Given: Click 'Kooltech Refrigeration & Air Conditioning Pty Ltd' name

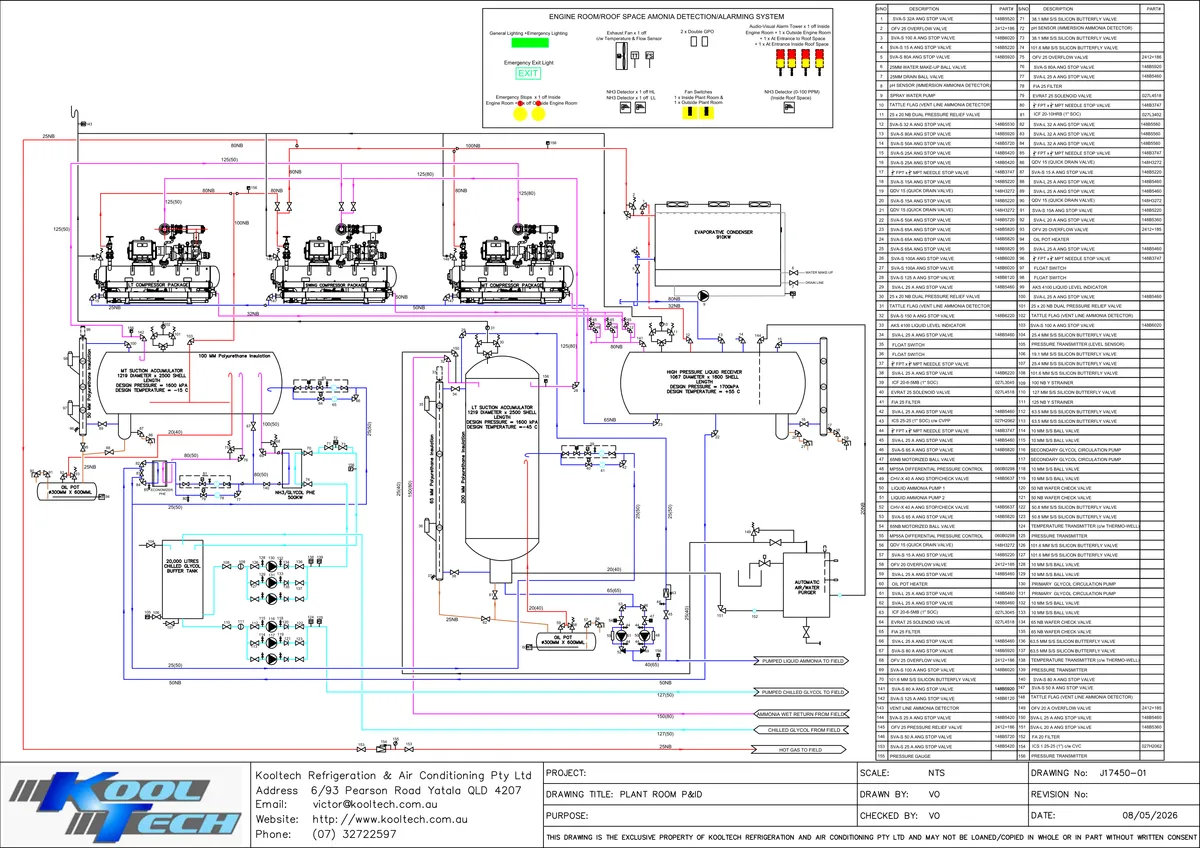Looking at the screenshot, I should [x=394, y=775].
